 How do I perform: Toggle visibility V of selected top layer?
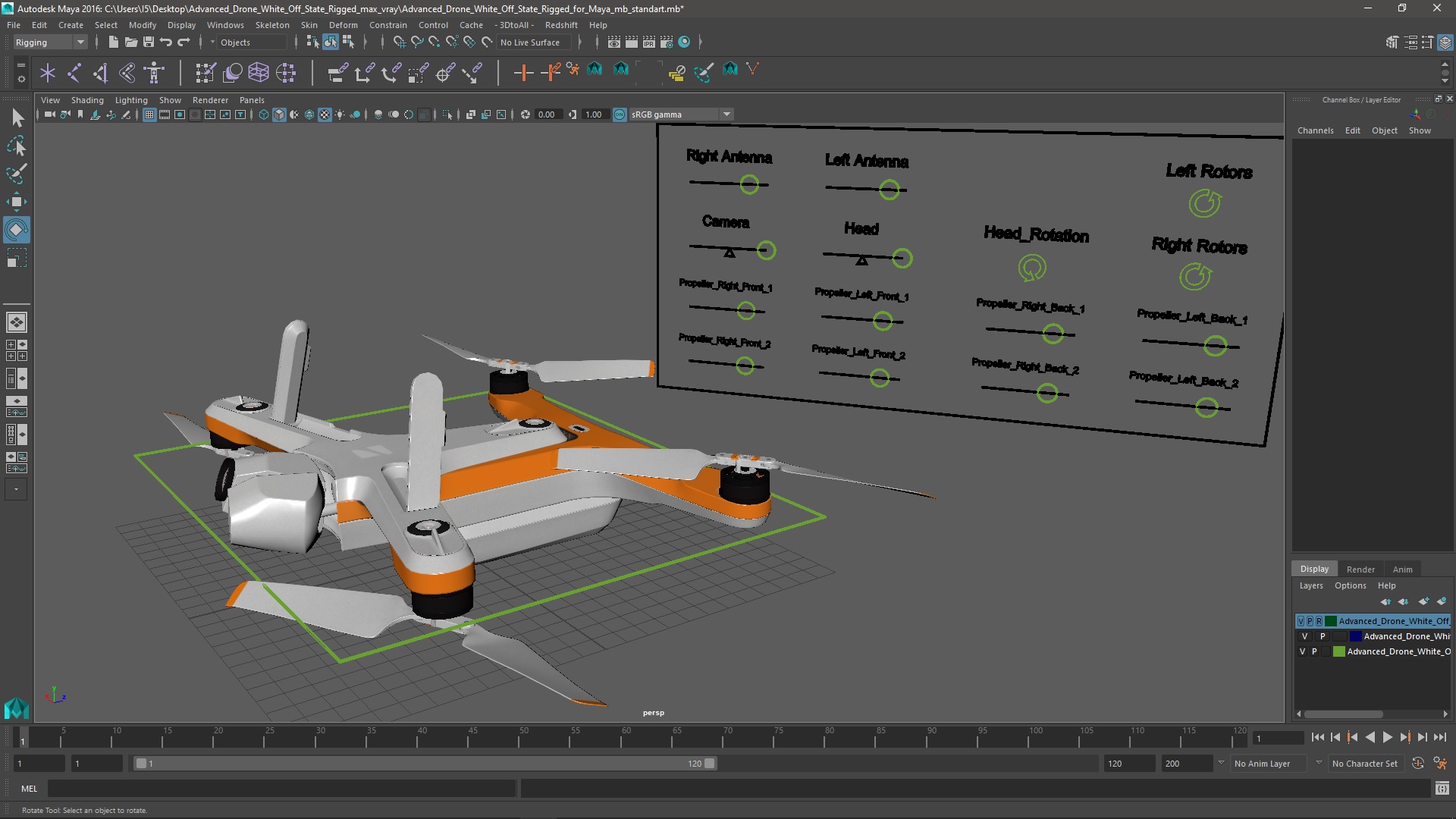click(1301, 621)
